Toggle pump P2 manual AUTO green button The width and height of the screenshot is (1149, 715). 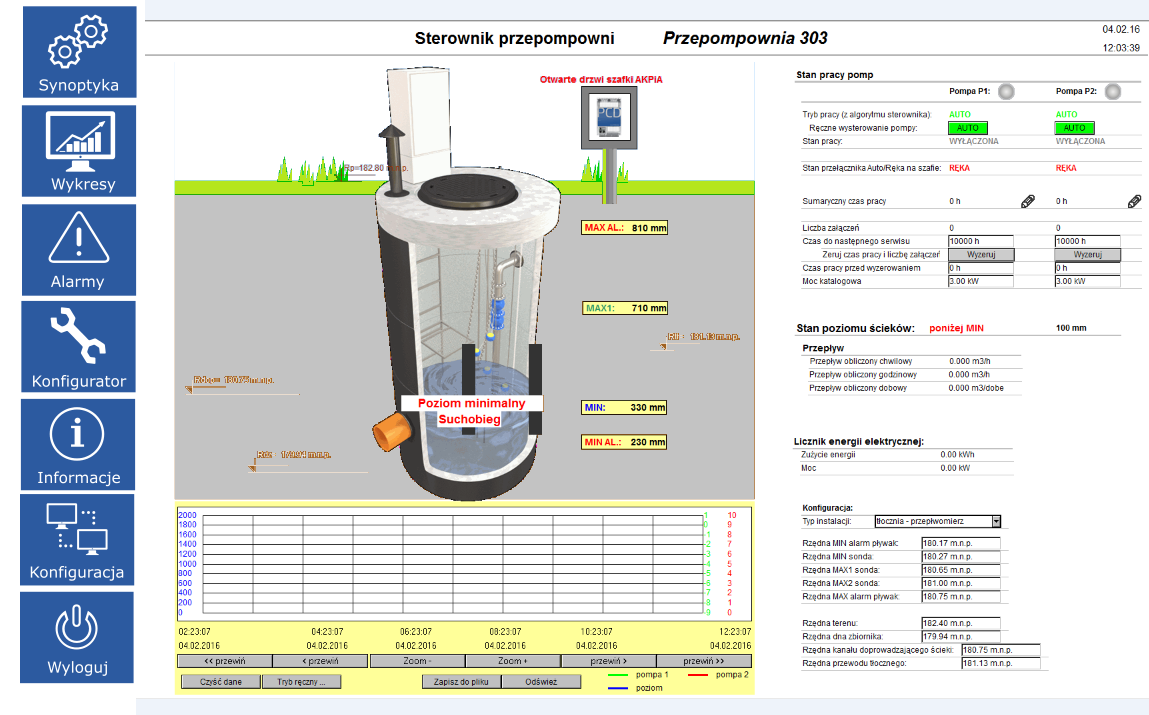(1074, 128)
